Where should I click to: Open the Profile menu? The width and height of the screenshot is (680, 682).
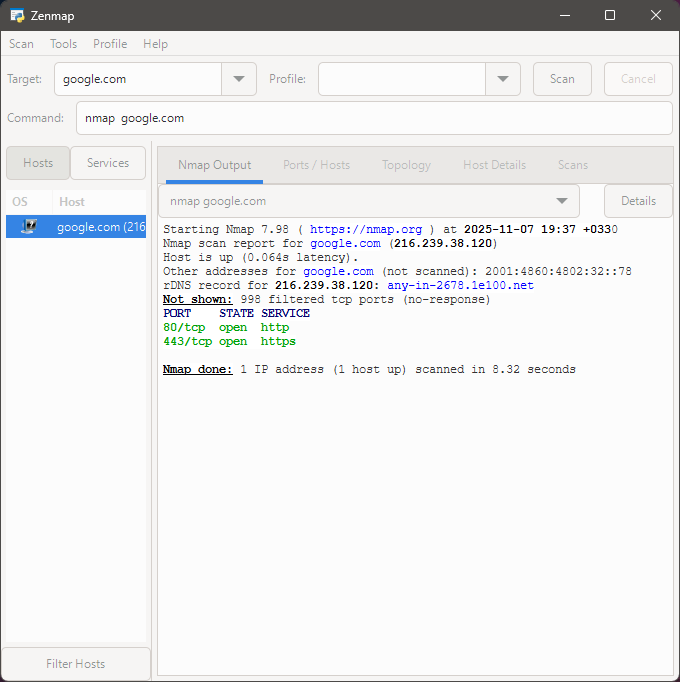[110, 44]
